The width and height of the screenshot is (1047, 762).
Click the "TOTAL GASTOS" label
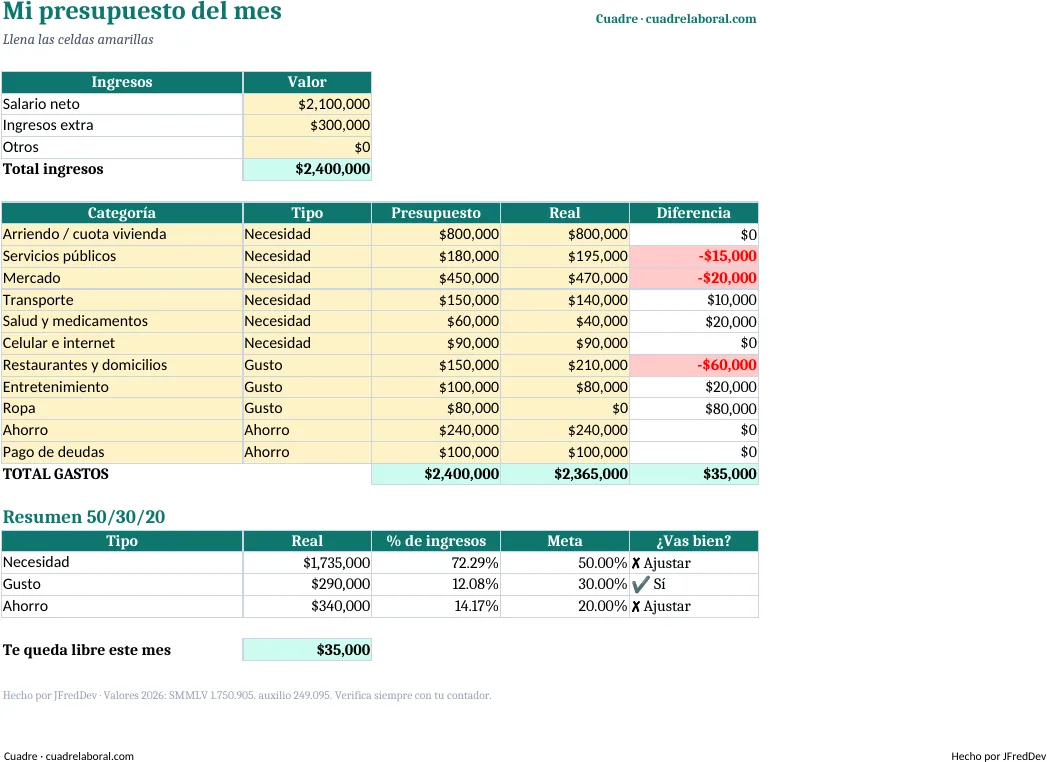[56, 474]
